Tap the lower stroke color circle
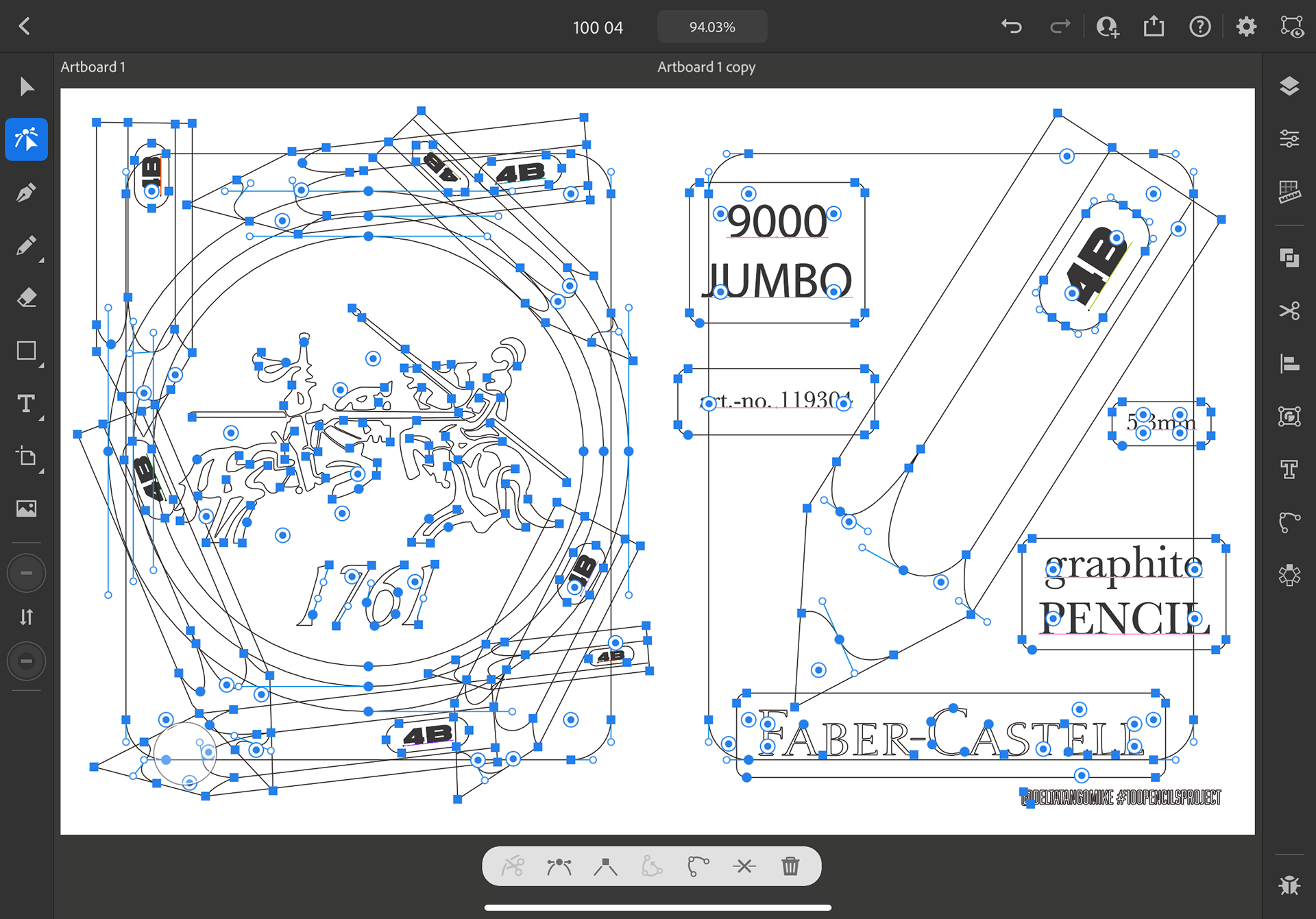The width and height of the screenshot is (1316, 919). [x=26, y=661]
